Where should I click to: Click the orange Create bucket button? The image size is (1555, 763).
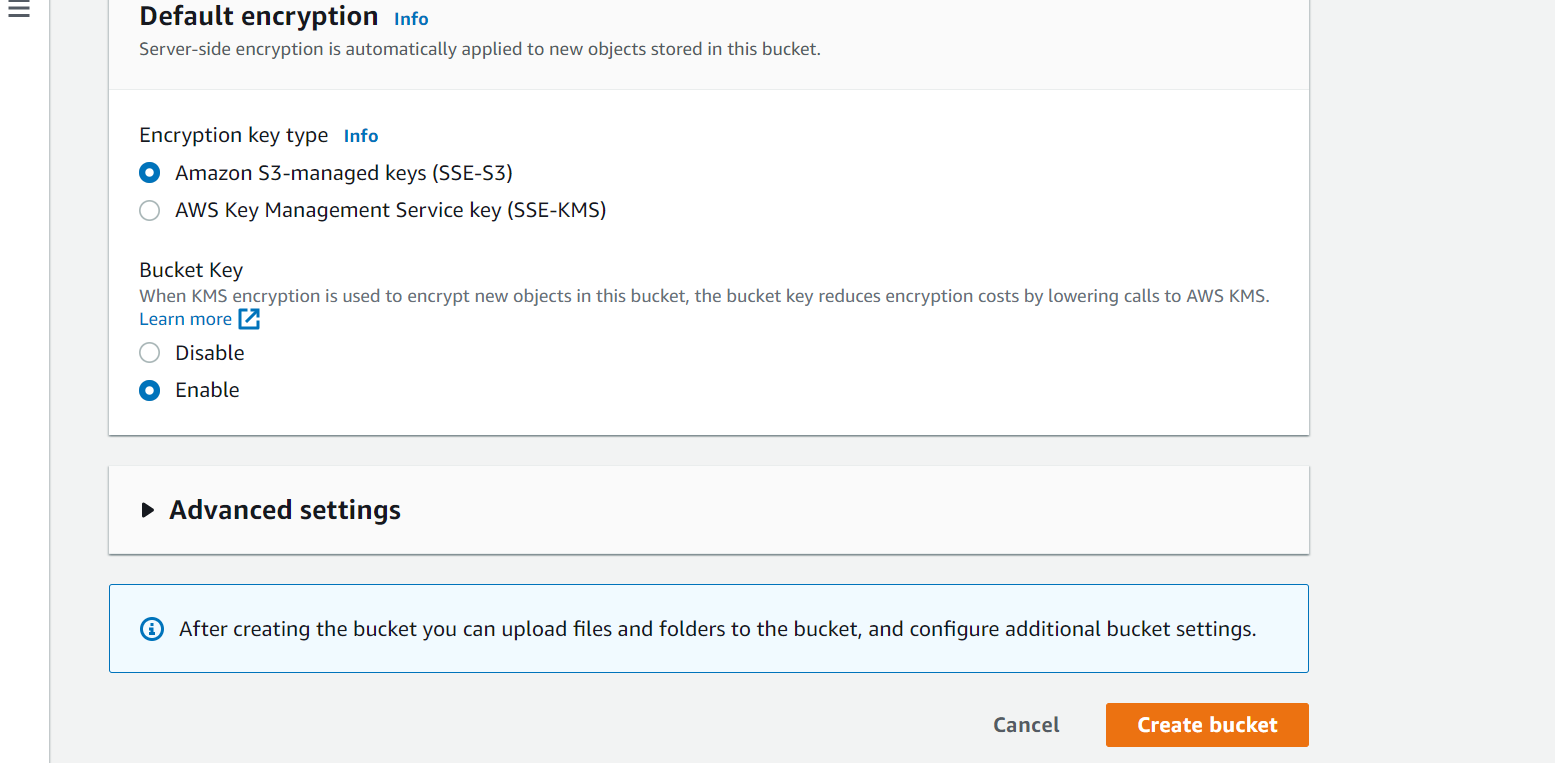click(1207, 725)
